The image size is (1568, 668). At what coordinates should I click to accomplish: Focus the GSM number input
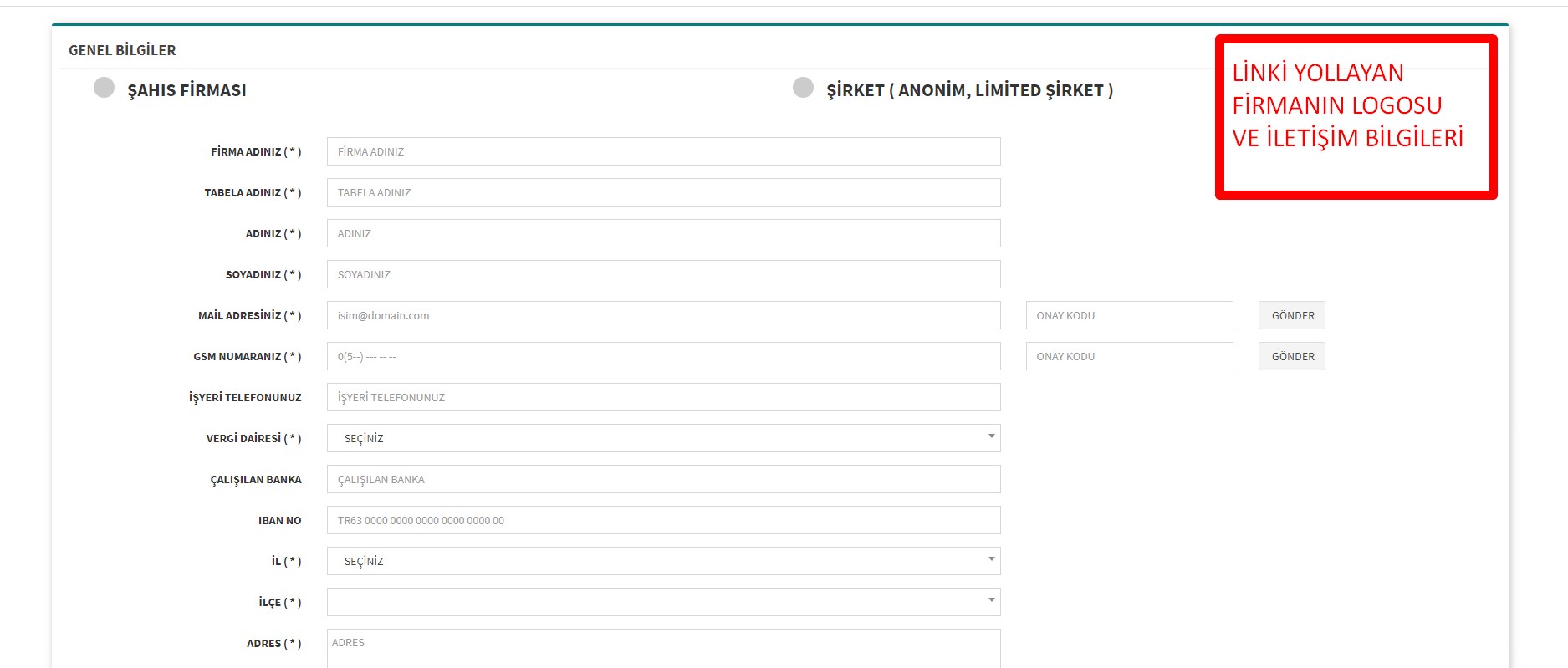[x=662, y=356]
